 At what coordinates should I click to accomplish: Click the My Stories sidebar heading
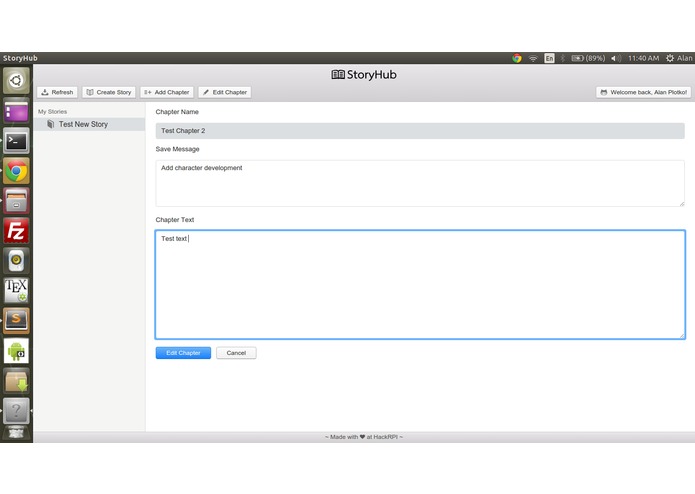tap(52, 112)
